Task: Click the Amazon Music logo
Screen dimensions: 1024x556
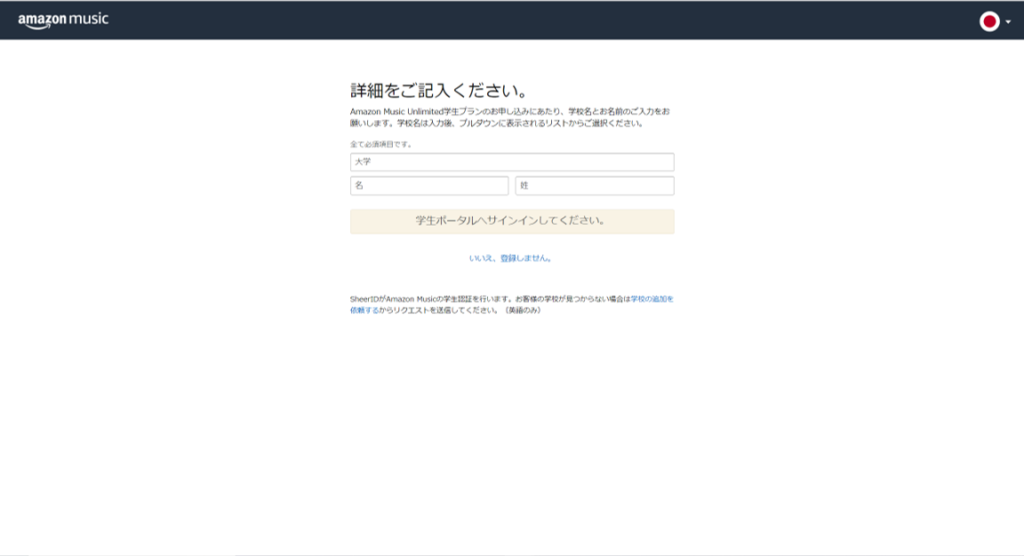Action: point(63,20)
